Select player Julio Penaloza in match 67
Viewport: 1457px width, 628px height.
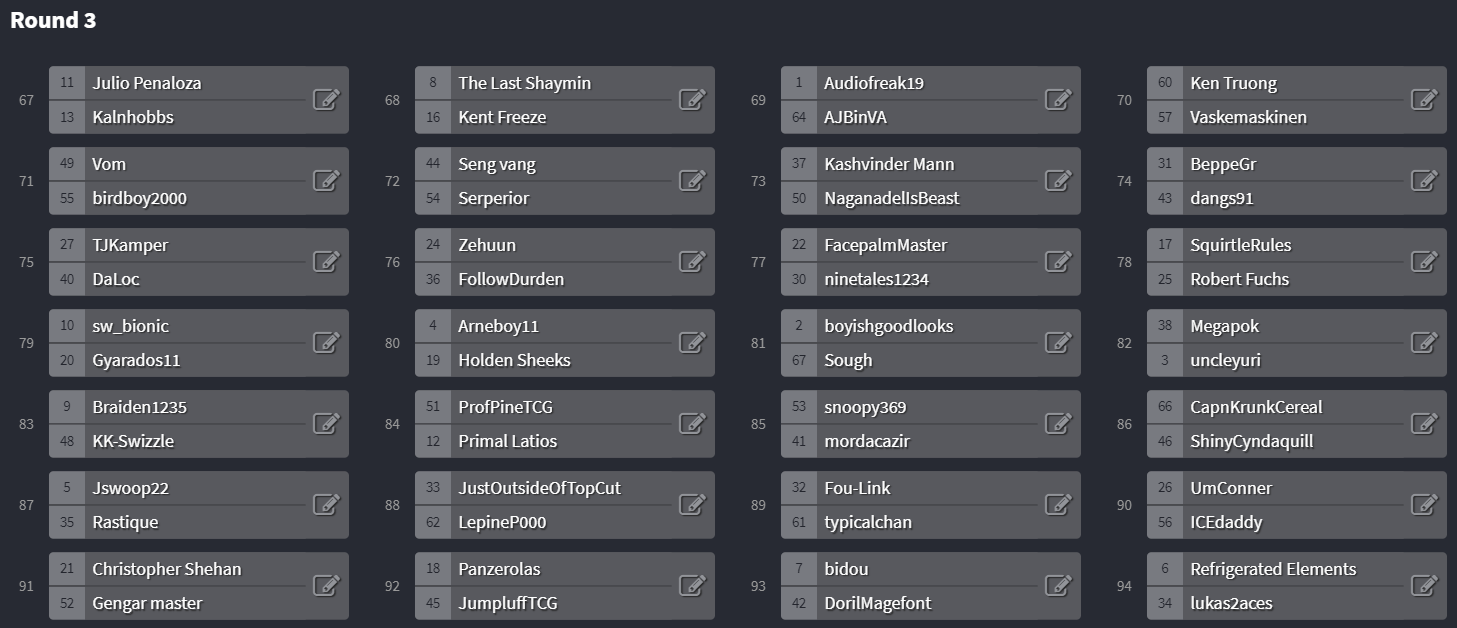[x=146, y=83]
